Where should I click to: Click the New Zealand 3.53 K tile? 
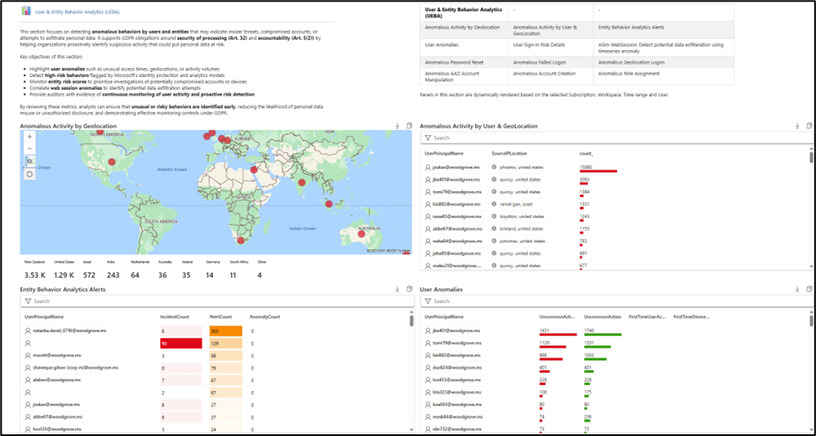coord(34,271)
